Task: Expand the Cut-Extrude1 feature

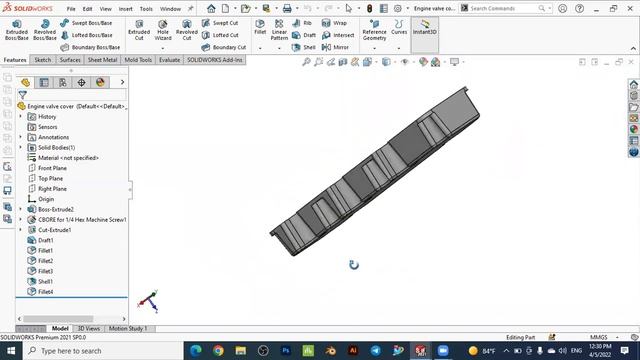Action: 20,230
